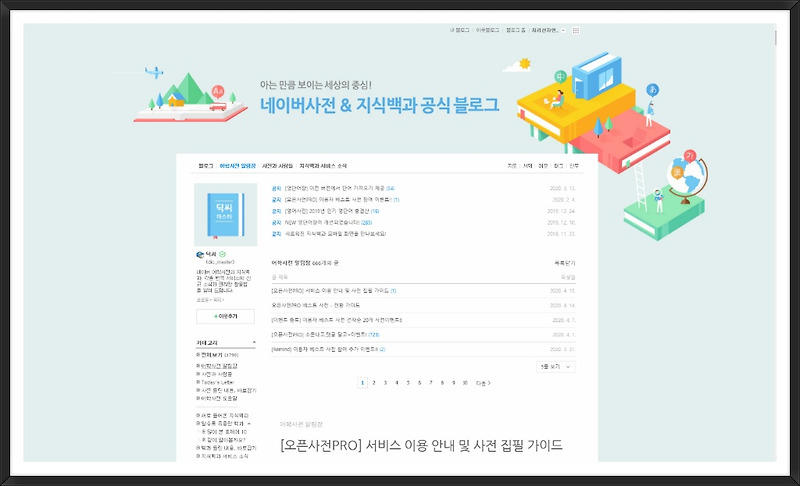Go to page 7 of post list
Viewport: 800px width, 486px height.
click(431, 383)
